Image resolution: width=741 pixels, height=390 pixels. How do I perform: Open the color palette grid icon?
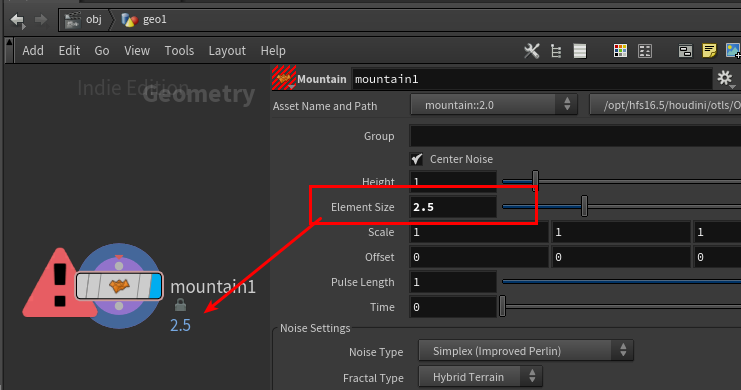(620, 51)
